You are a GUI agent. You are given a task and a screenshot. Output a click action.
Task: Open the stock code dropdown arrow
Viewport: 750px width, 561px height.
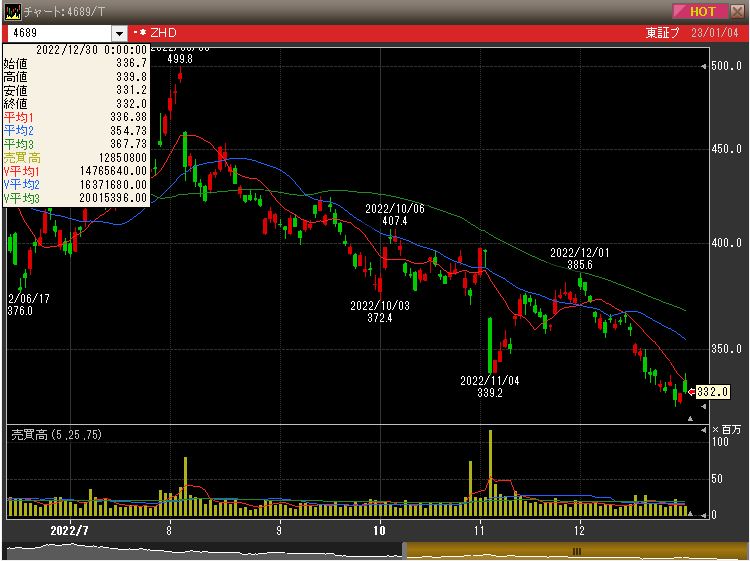[x=120, y=34]
